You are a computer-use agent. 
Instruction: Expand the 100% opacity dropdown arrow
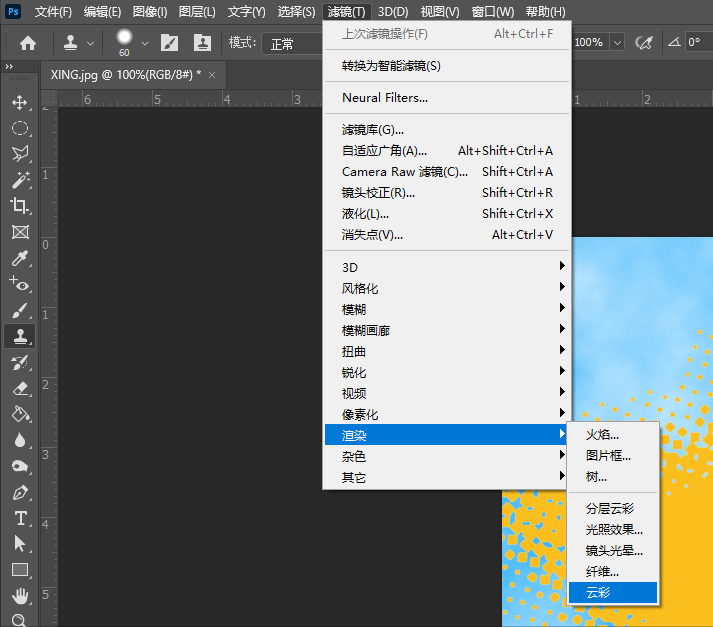[x=616, y=43]
